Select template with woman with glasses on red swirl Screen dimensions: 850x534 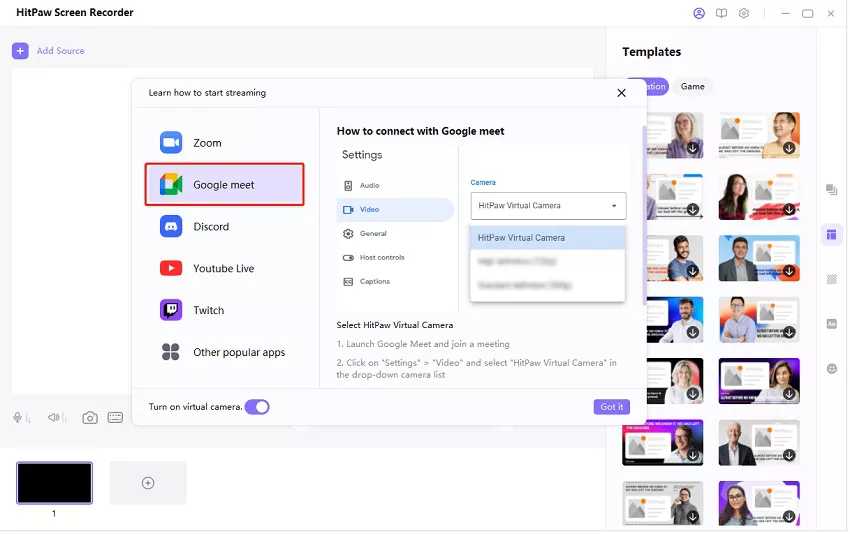point(759,197)
